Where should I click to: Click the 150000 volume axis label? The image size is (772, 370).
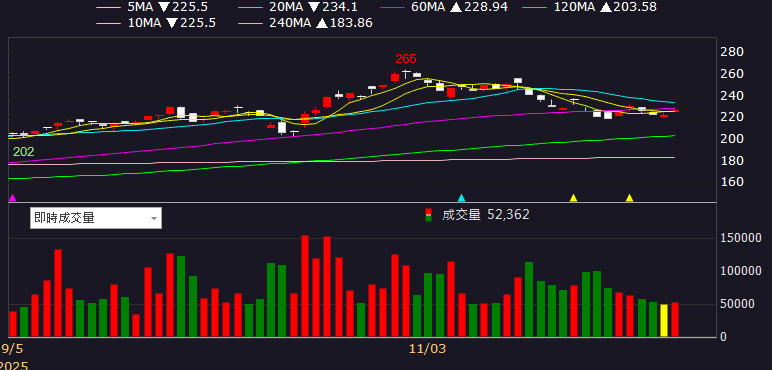pyautogui.click(x=740, y=238)
